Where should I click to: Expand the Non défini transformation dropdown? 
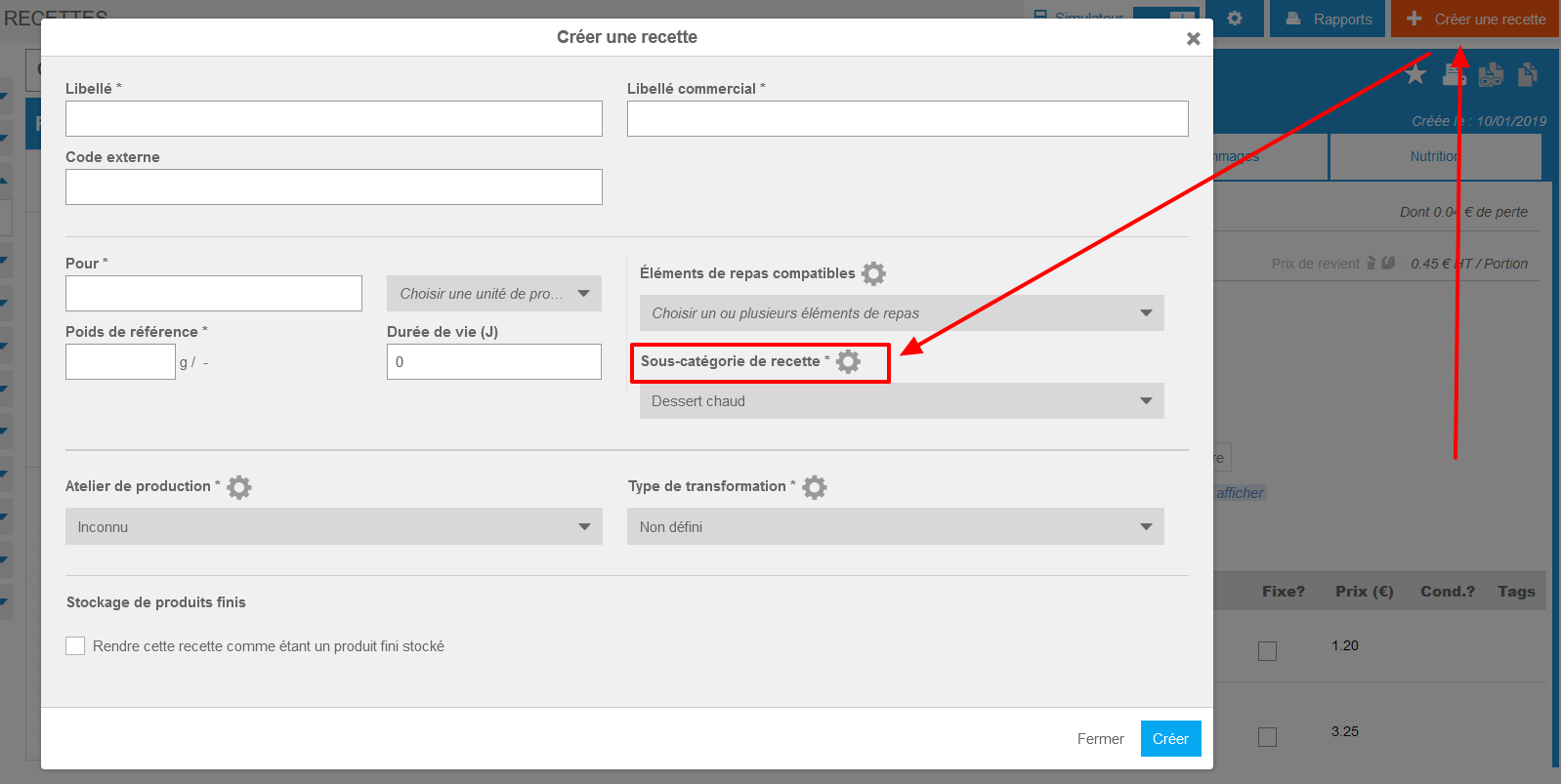[895, 527]
